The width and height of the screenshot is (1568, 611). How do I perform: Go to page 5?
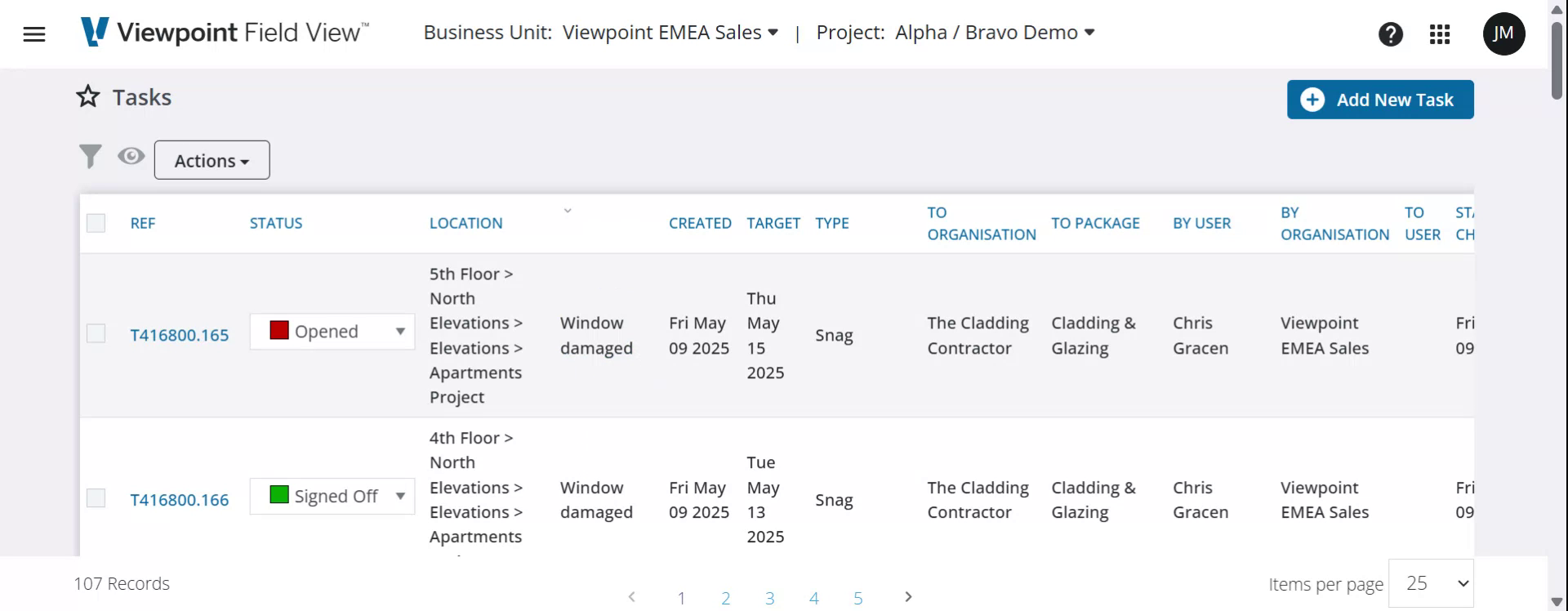click(x=857, y=598)
